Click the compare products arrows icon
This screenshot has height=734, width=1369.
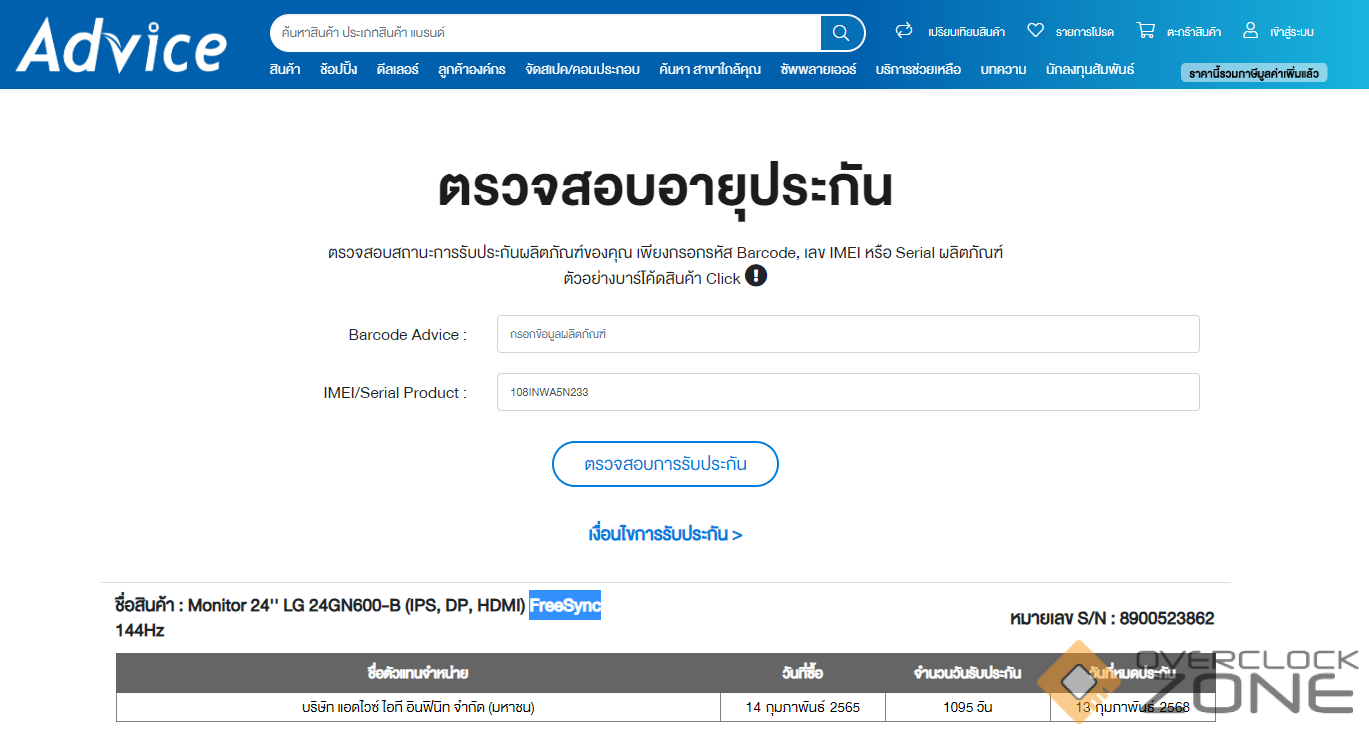tap(904, 31)
